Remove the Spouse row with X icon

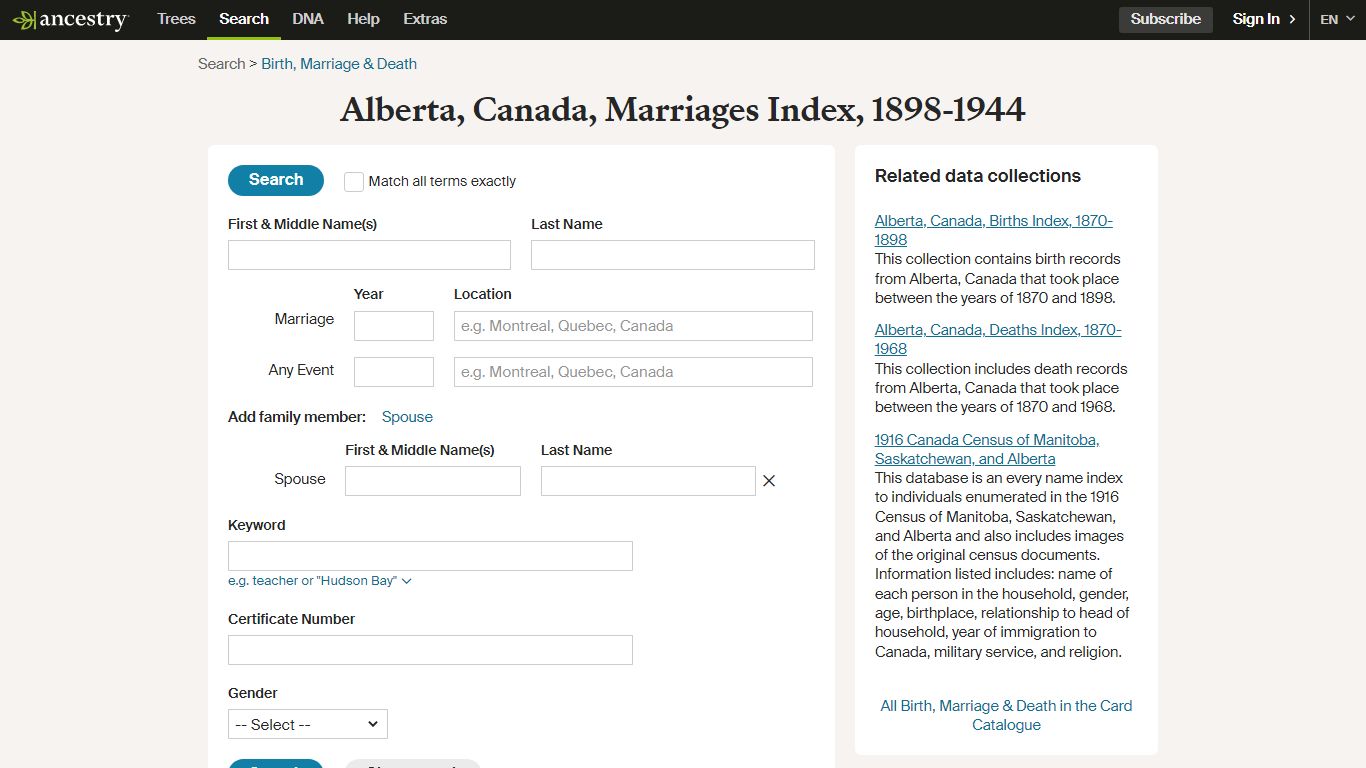coord(769,481)
